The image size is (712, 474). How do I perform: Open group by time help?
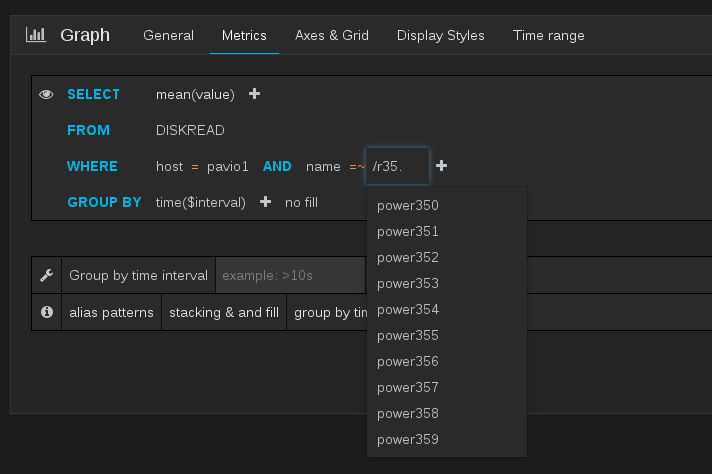pos(331,312)
